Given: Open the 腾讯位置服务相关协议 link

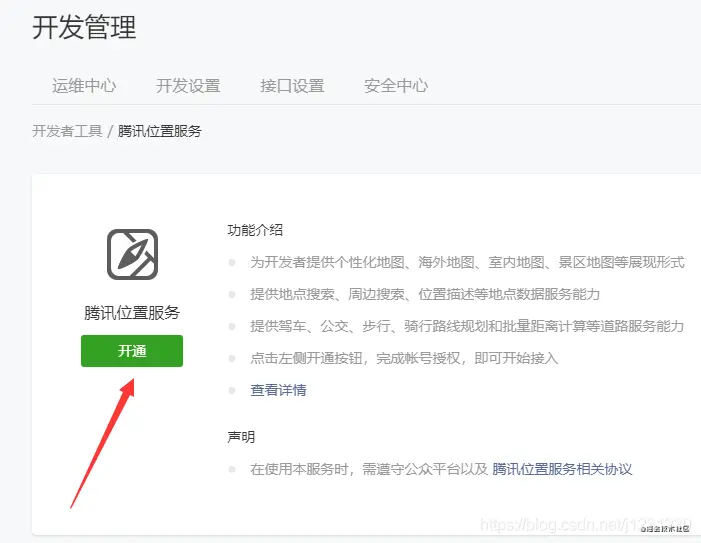Looking at the screenshot, I should tap(562, 469).
